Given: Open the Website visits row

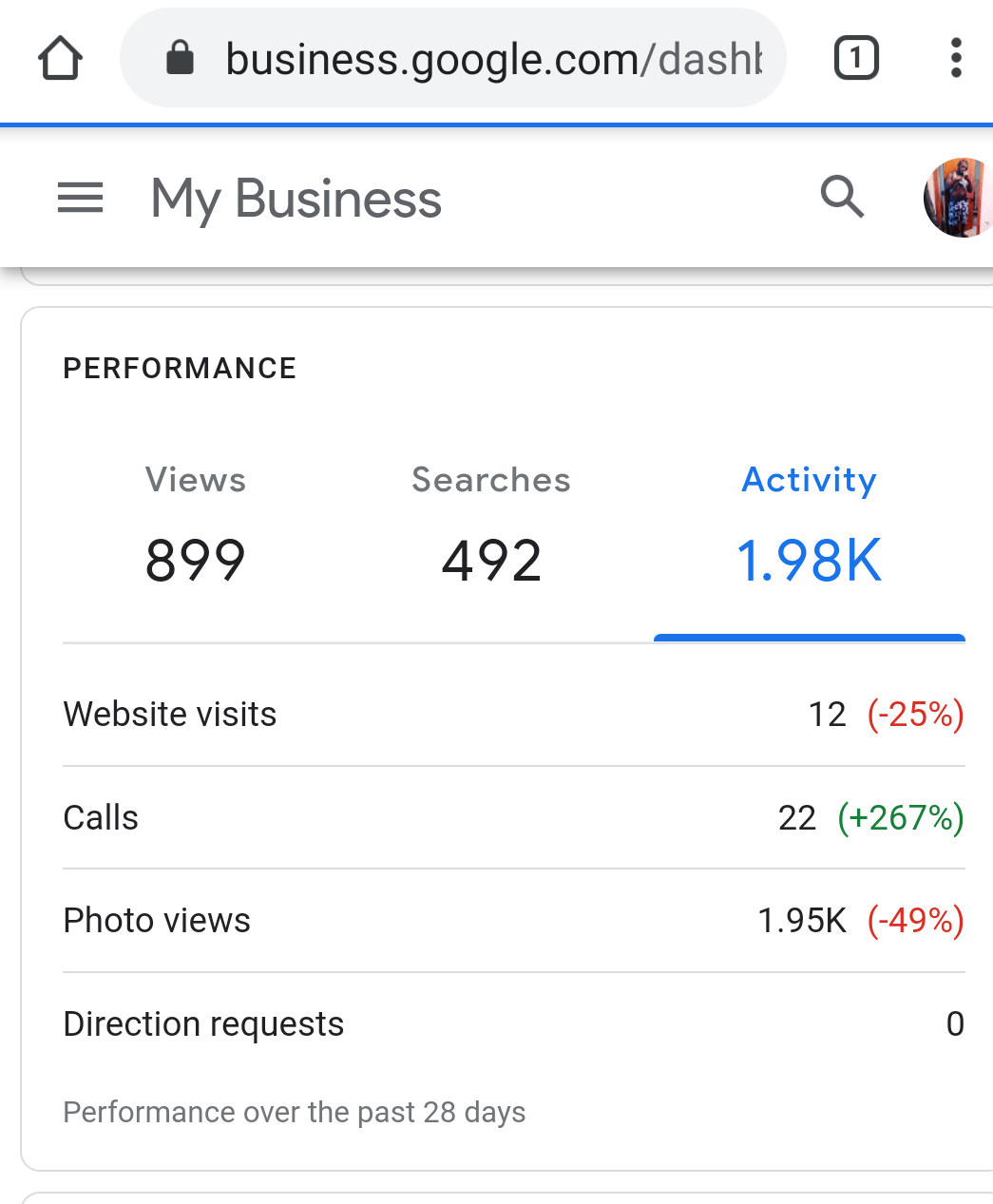Looking at the screenshot, I should pyautogui.click(x=513, y=715).
